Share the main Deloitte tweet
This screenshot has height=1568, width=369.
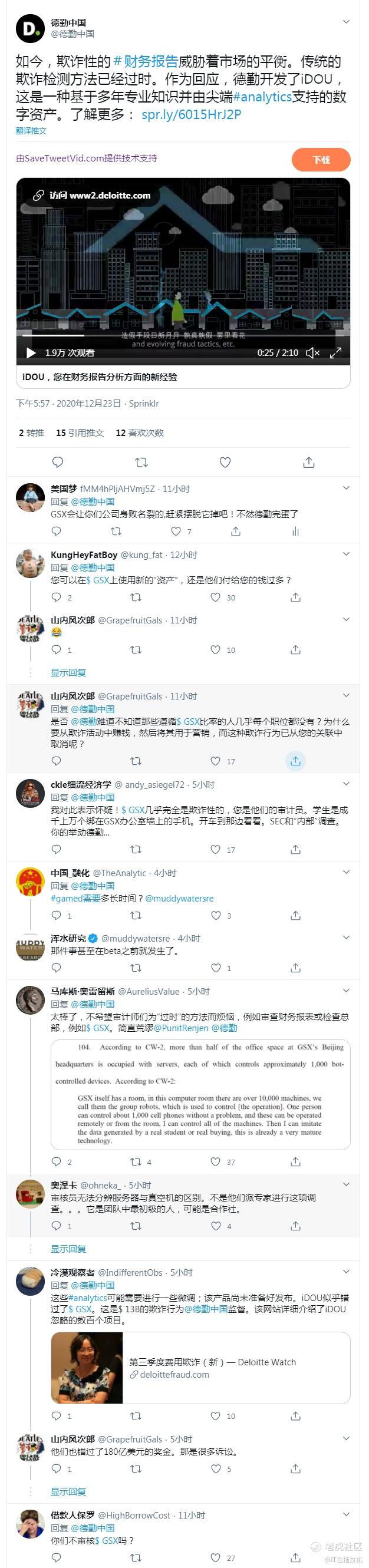[309, 462]
